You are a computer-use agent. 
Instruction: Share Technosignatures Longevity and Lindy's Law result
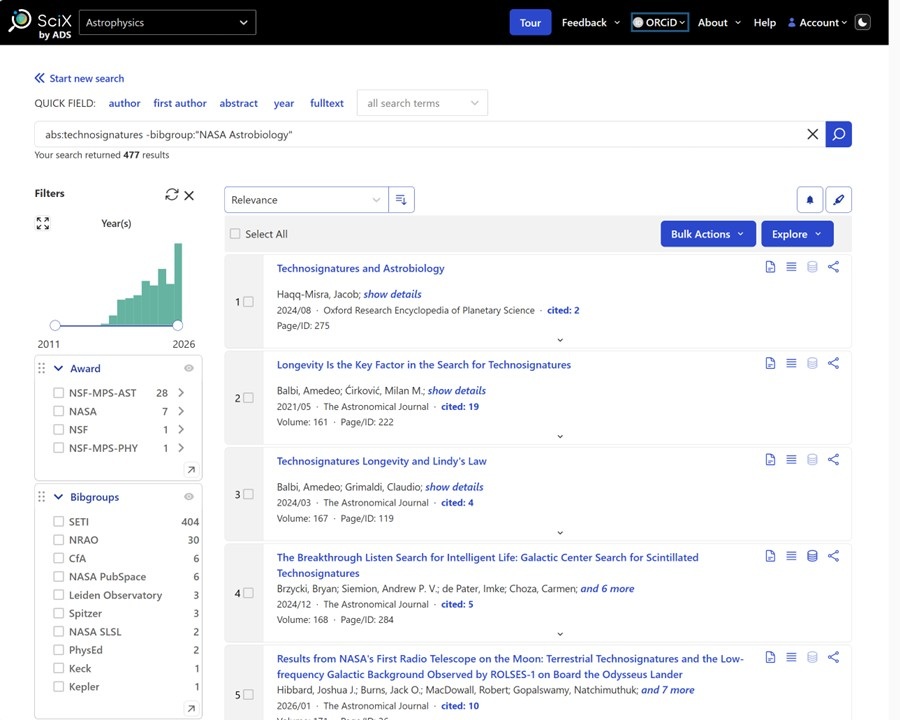coord(833,459)
